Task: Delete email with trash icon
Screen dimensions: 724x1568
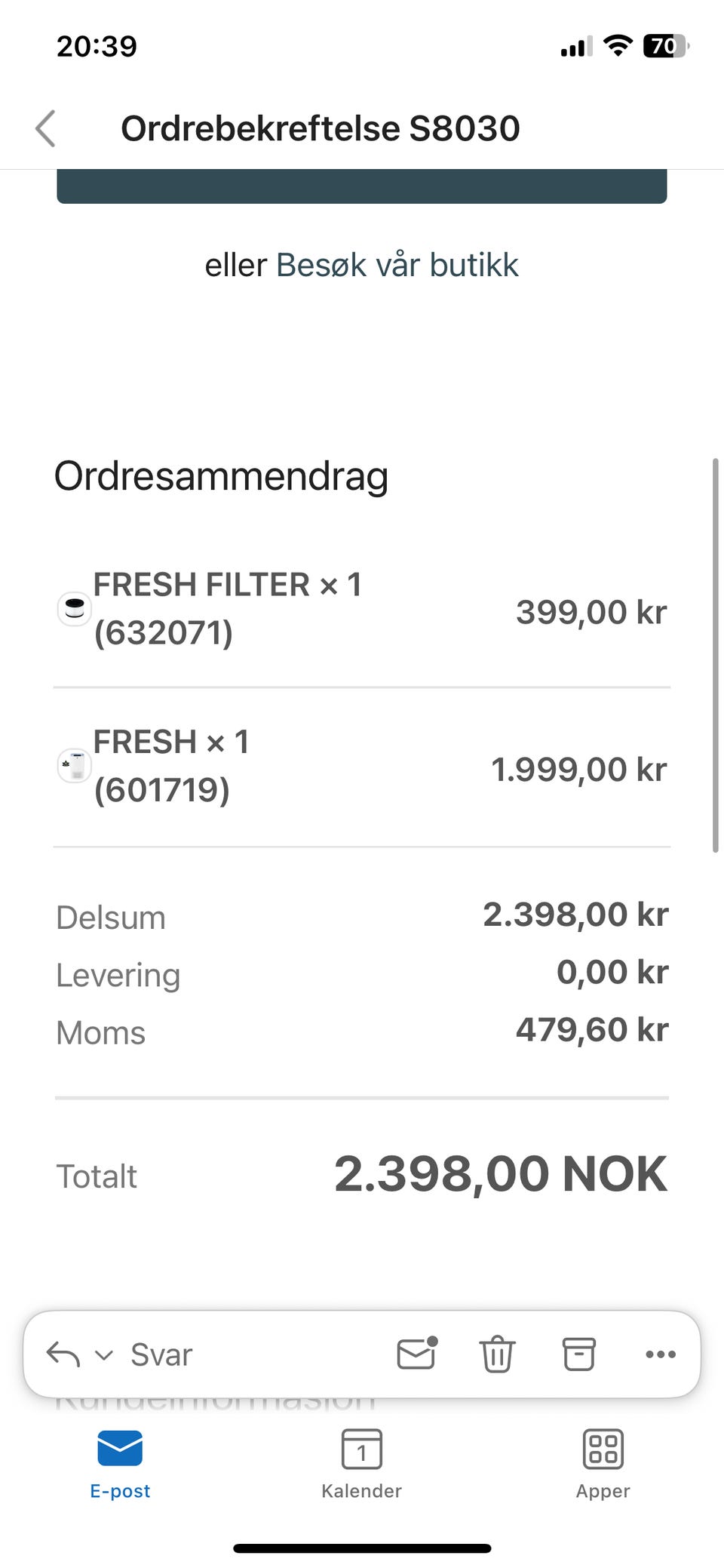Action: (497, 1354)
